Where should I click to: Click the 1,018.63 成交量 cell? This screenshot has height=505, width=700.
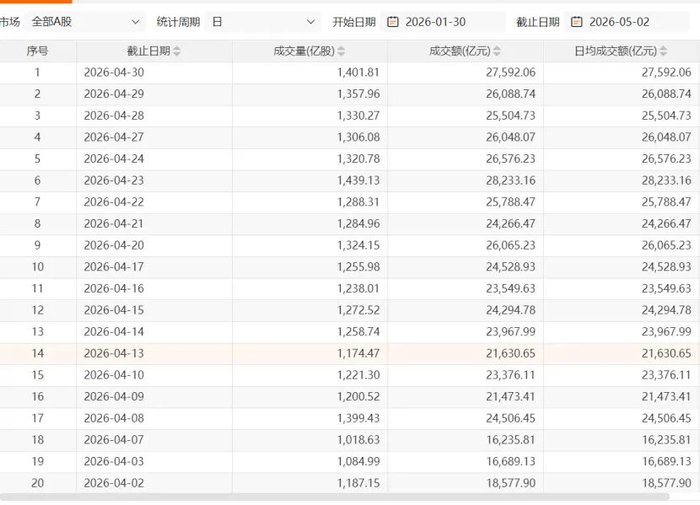[358, 440]
